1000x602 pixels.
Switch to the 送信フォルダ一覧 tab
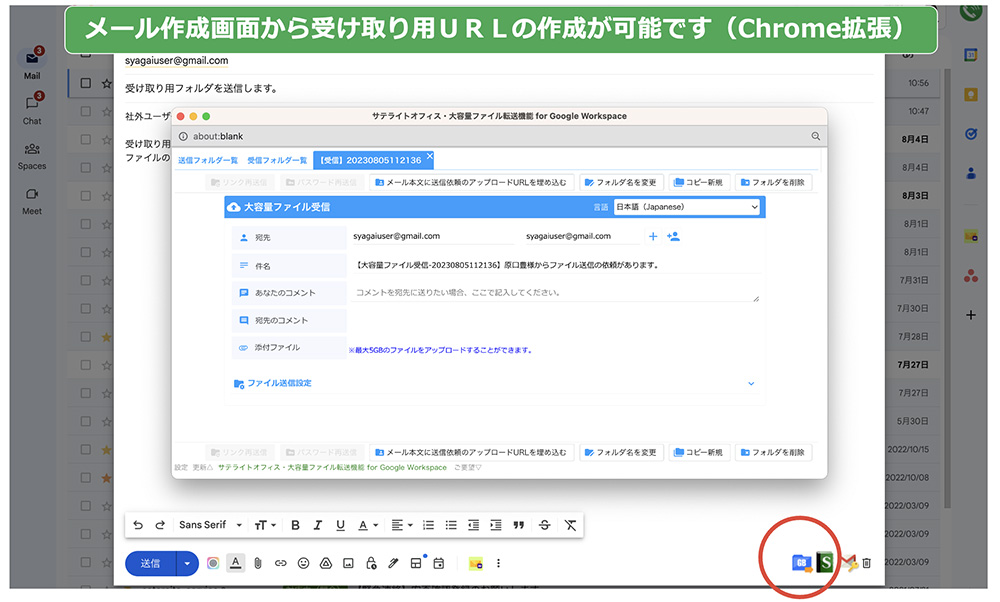(207, 160)
